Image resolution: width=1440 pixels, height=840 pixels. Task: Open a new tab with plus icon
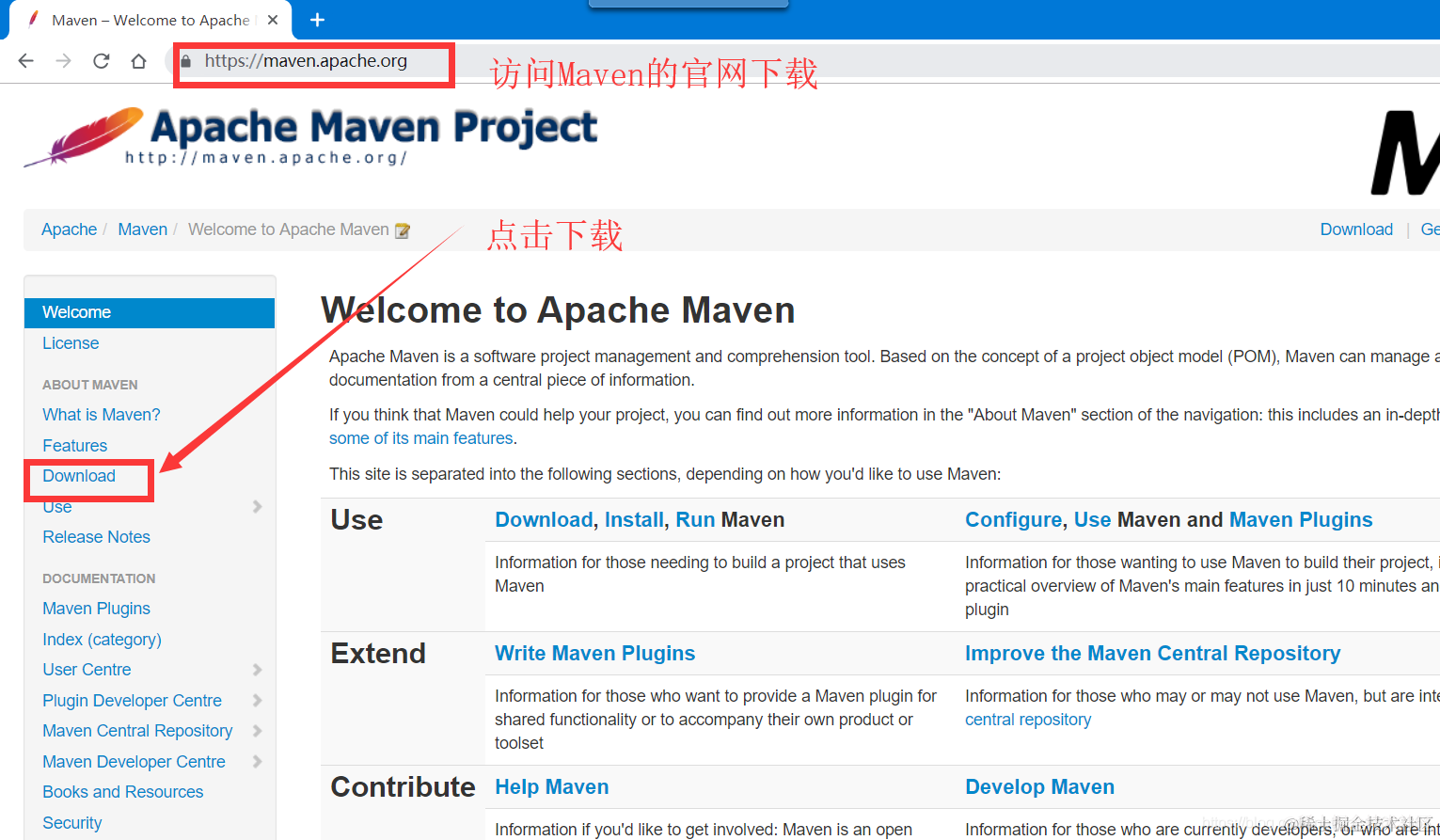point(318,20)
